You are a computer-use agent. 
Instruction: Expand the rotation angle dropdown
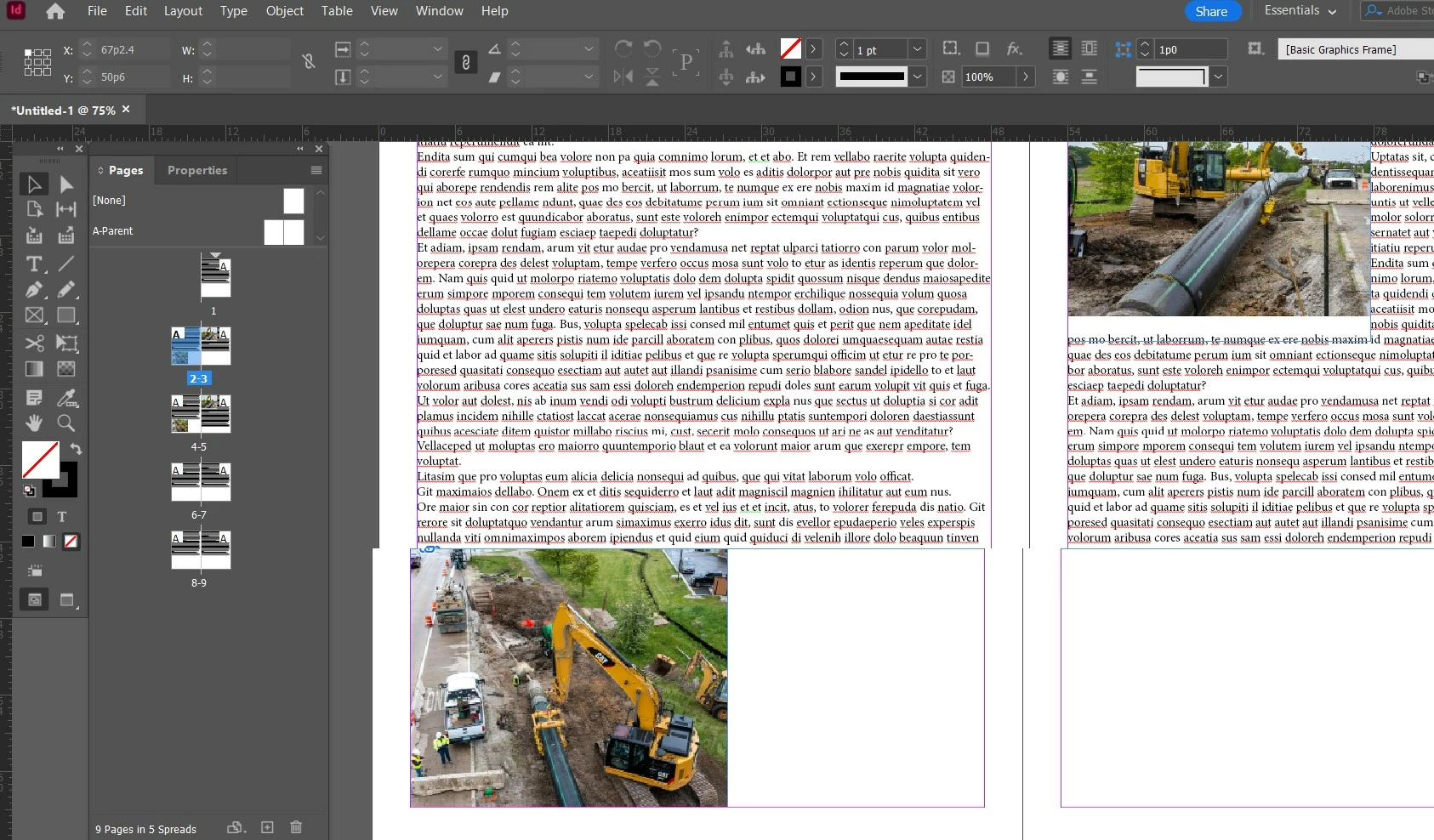click(x=588, y=49)
